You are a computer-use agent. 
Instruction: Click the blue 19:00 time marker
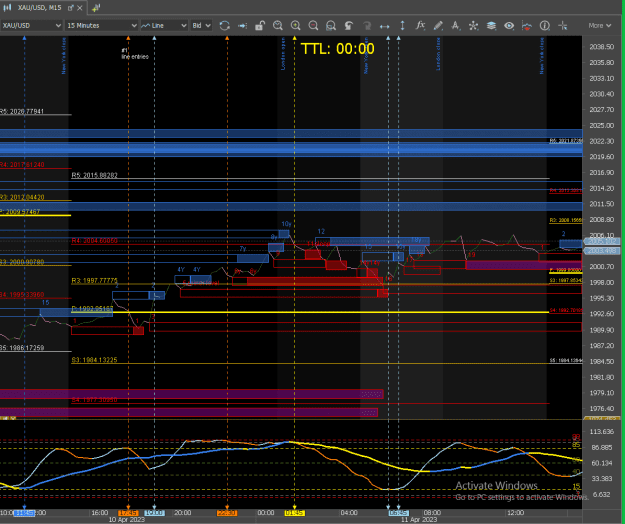(x=154, y=513)
